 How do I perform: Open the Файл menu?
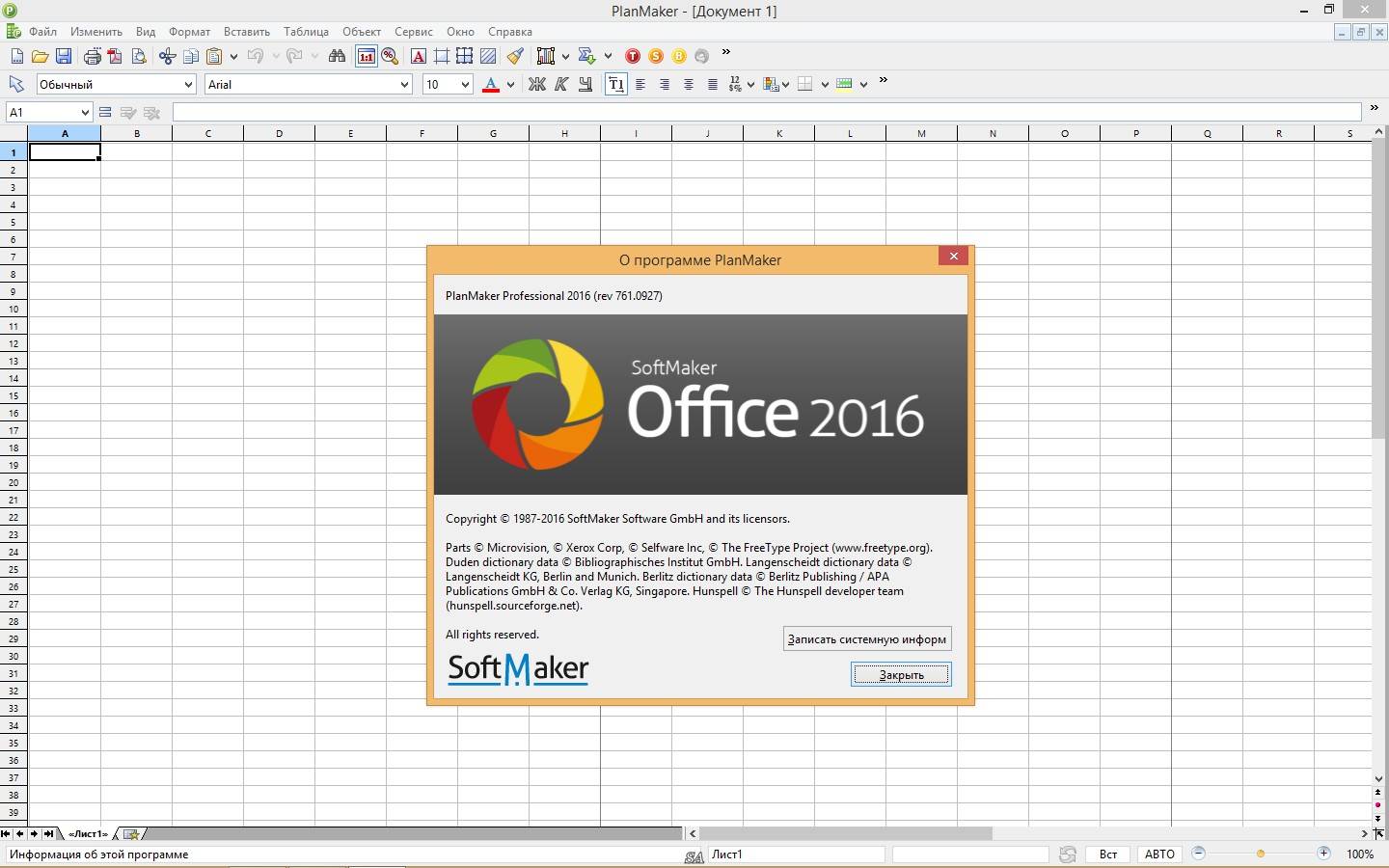click(x=42, y=32)
